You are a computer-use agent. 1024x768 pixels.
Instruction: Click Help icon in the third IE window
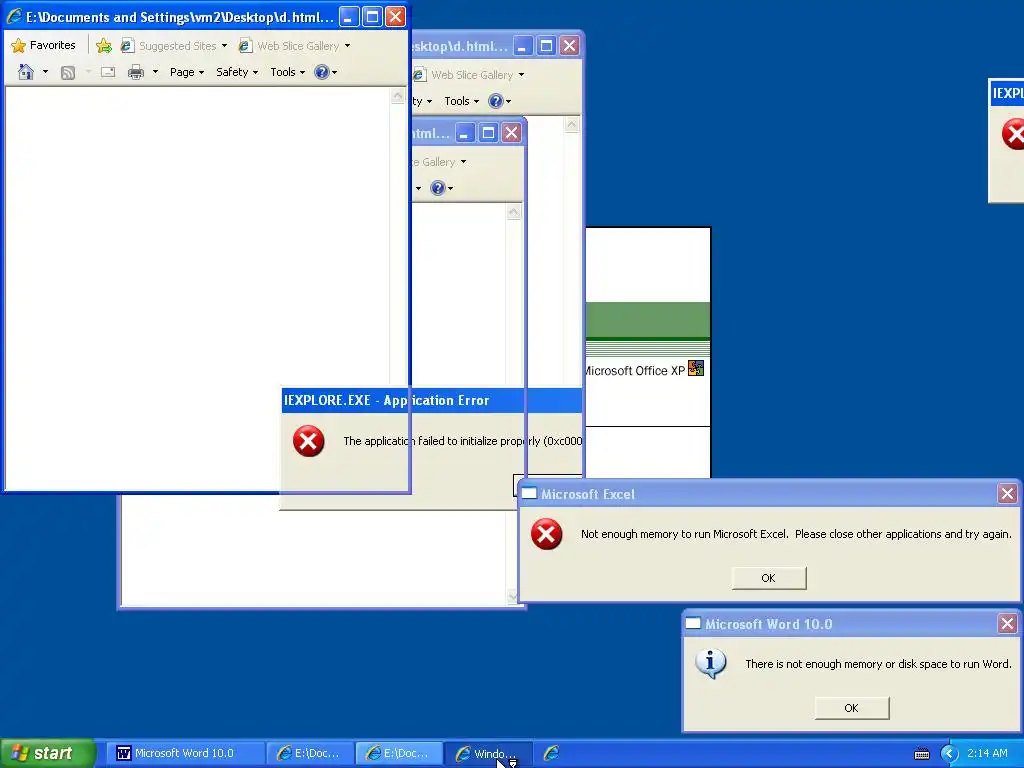tap(438, 188)
